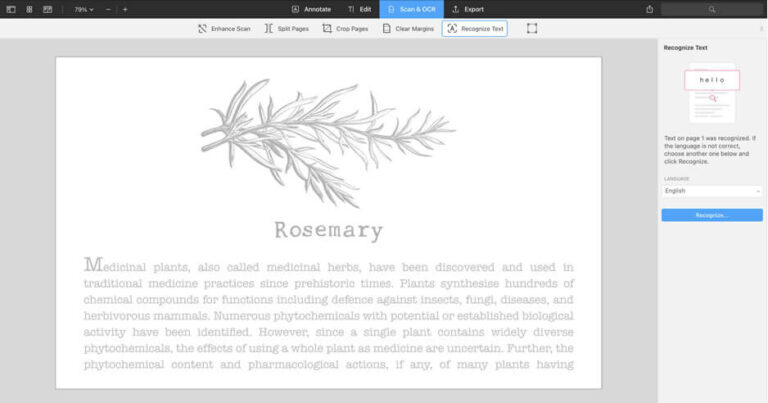Open the share icon in the toolbar

649,9
